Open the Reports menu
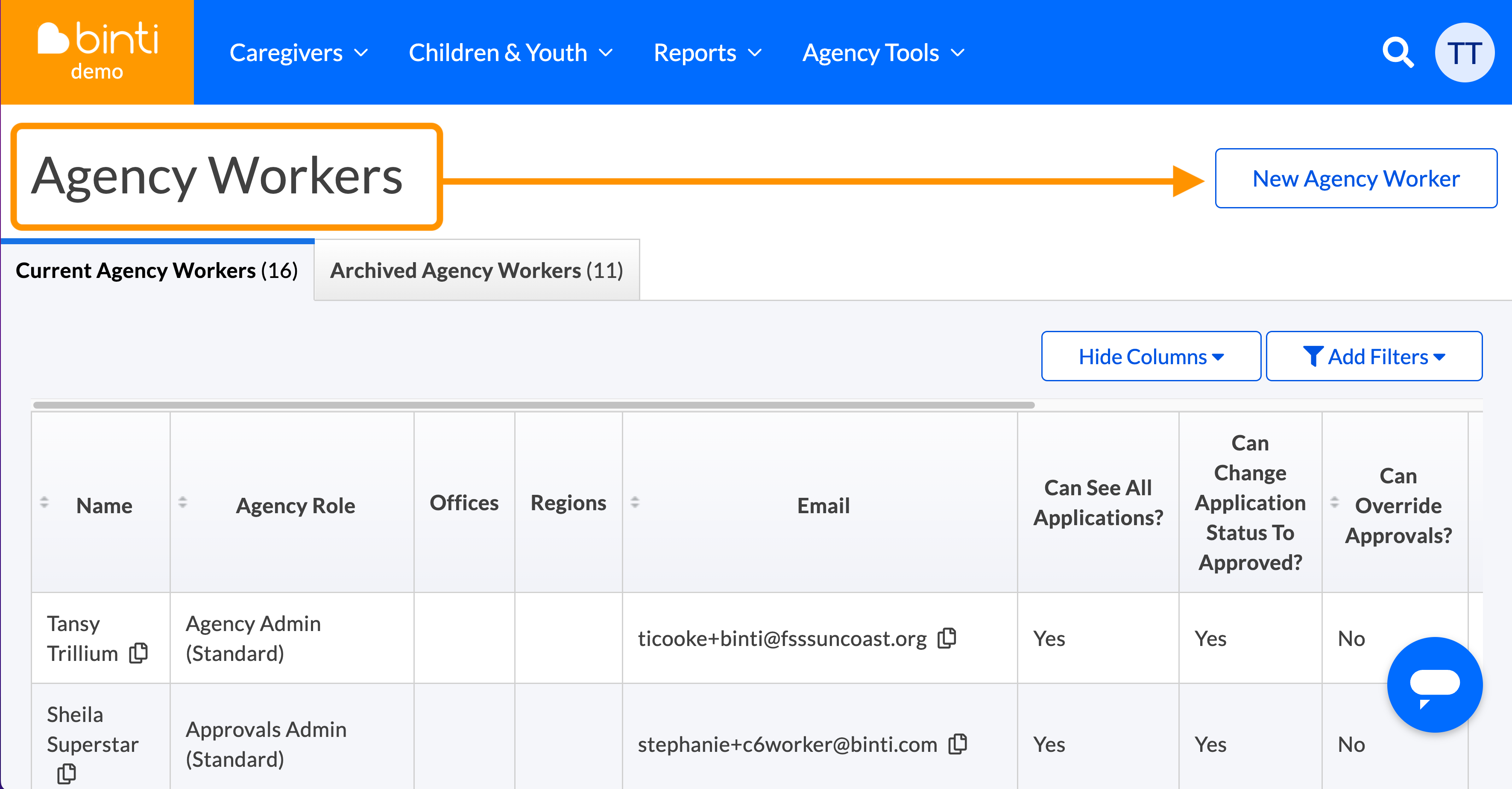The image size is (1512, 789). click(x=707, y=53)
